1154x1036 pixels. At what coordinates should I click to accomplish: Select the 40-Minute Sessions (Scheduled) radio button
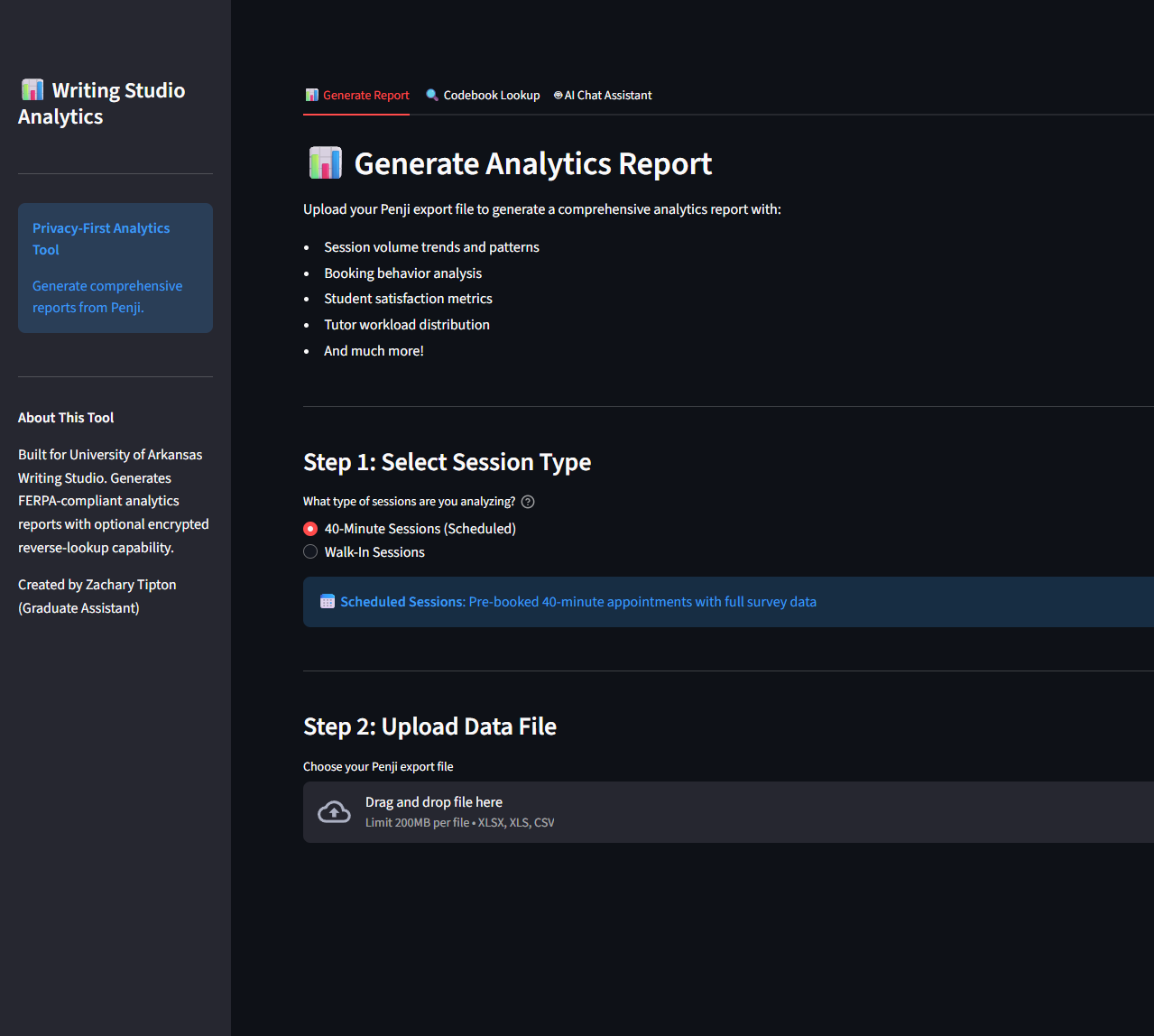pyautogui.click(x=310, y=529)
